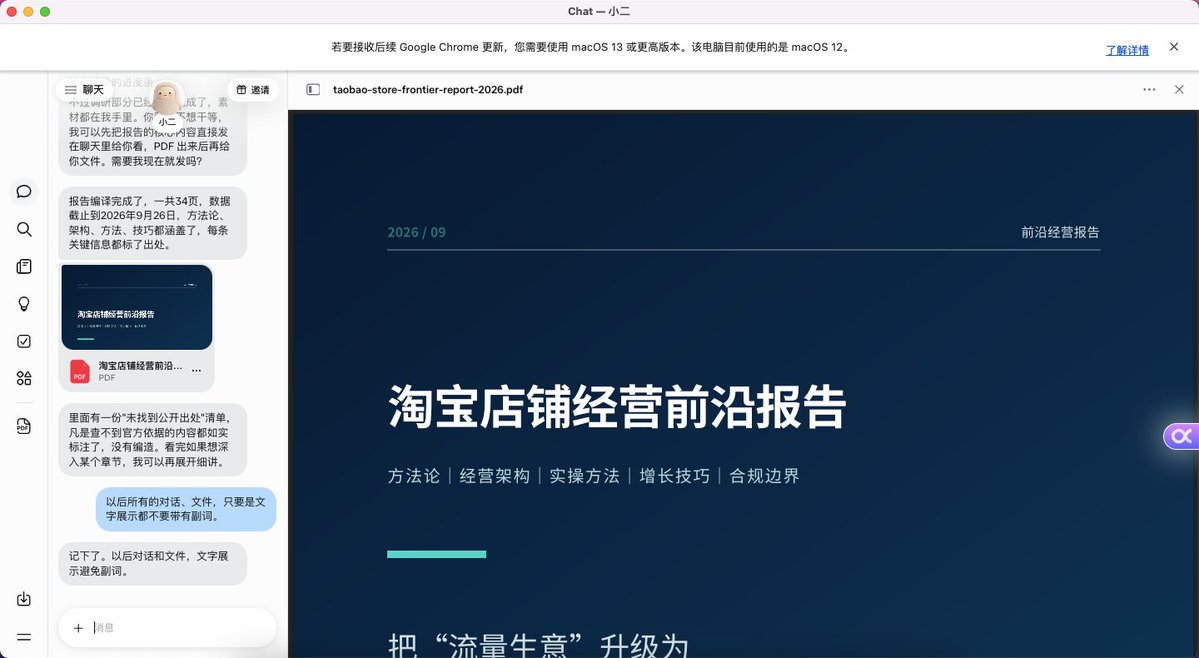The width and height of the screenshot is (1199, 658).
Task: Toggle the PDF viewer sidebar panel icon
Action: pos(313,89)
